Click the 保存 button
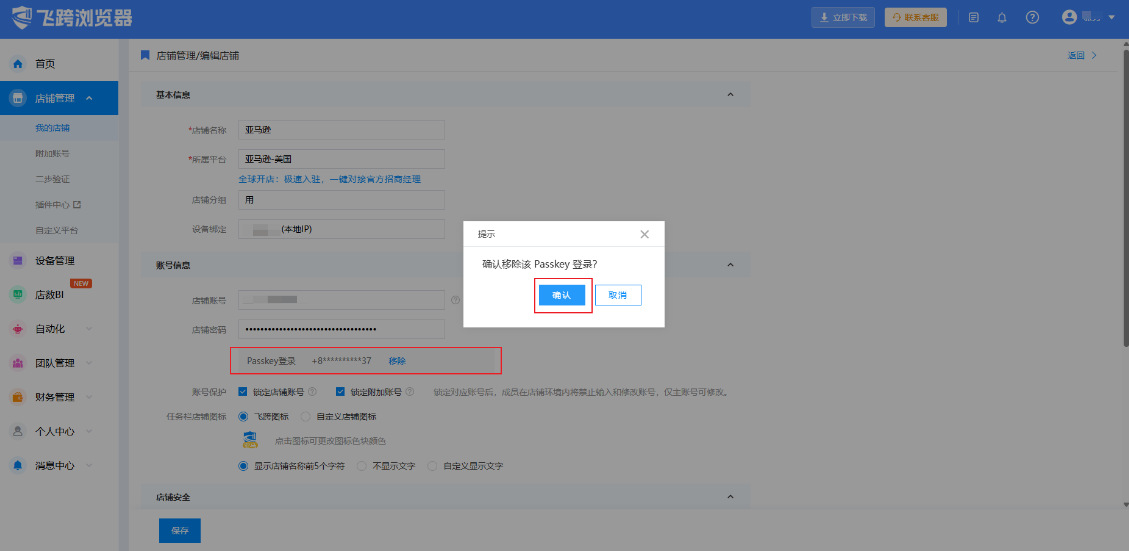The width and height of the screenshot is (1129, 551). coord(180,530)
